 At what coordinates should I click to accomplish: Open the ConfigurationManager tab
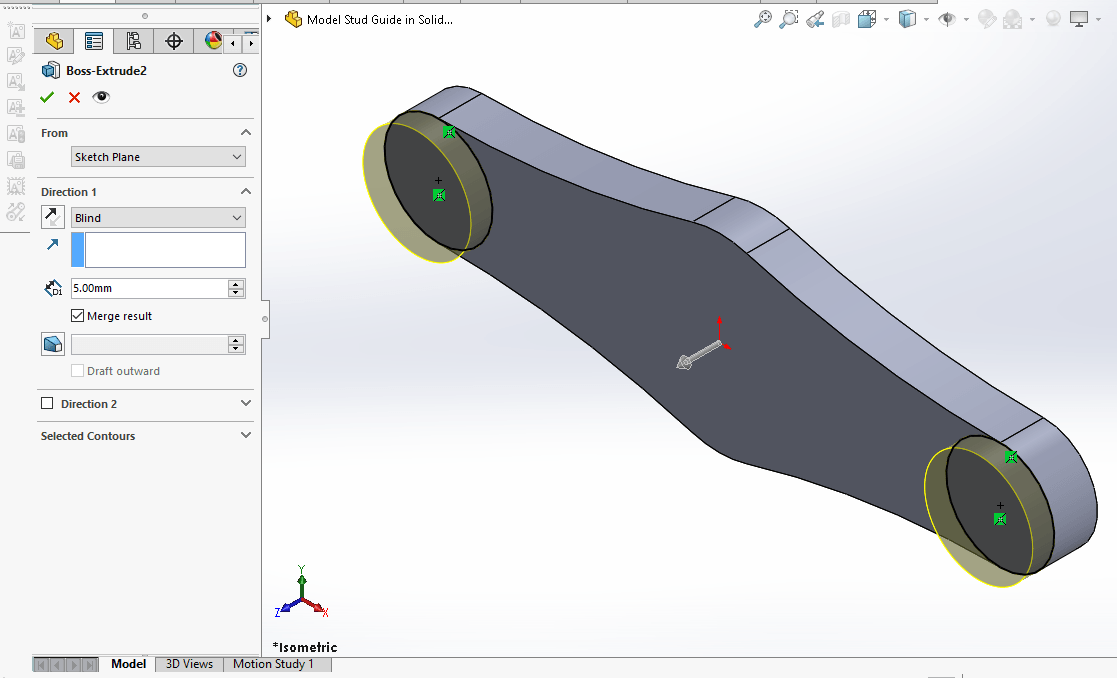133,41
